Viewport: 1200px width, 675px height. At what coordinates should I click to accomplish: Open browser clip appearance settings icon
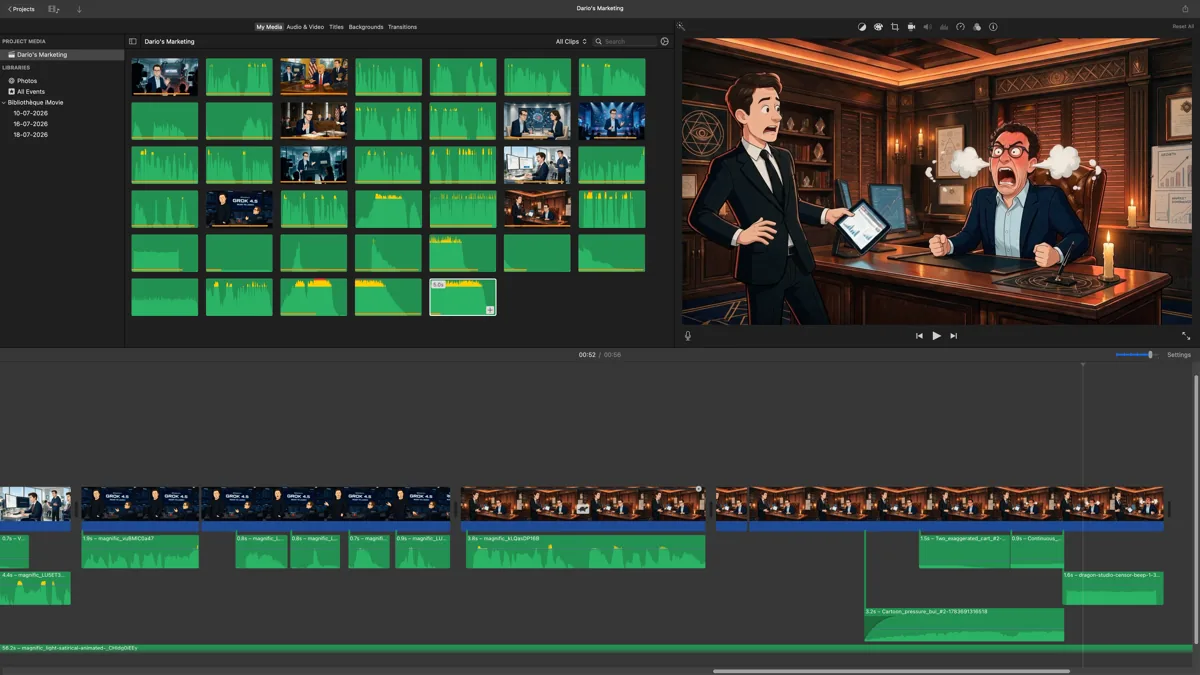[x=665, y=41]
